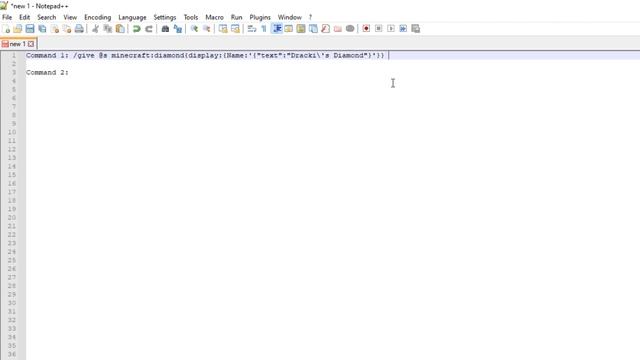Click the 'Command 1:' text on line 1

47,55
